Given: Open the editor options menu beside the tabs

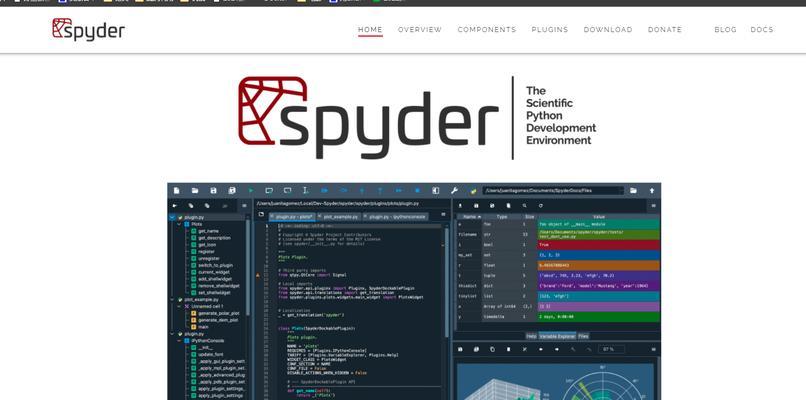Looking at the screenshot, I should click(443, 214).
